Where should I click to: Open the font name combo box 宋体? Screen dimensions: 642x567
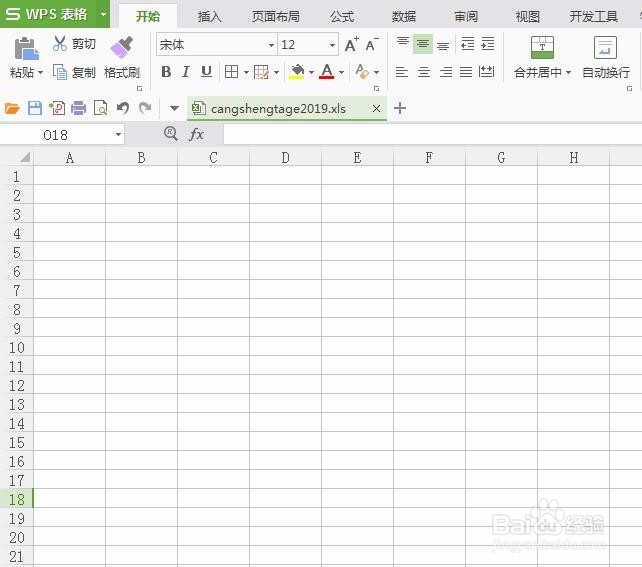tap(216, 44)
